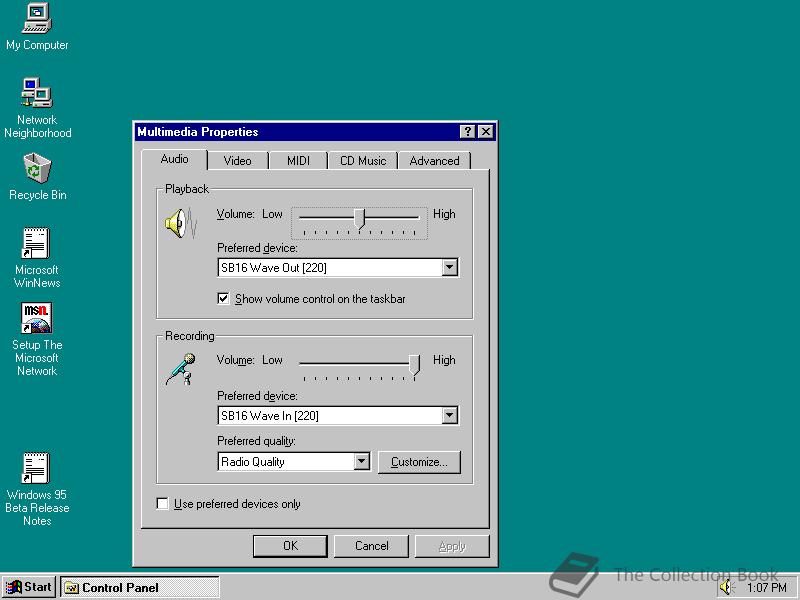Click the playback speaker icon
This screenshot has height=600, width=800.
(181, 223)
